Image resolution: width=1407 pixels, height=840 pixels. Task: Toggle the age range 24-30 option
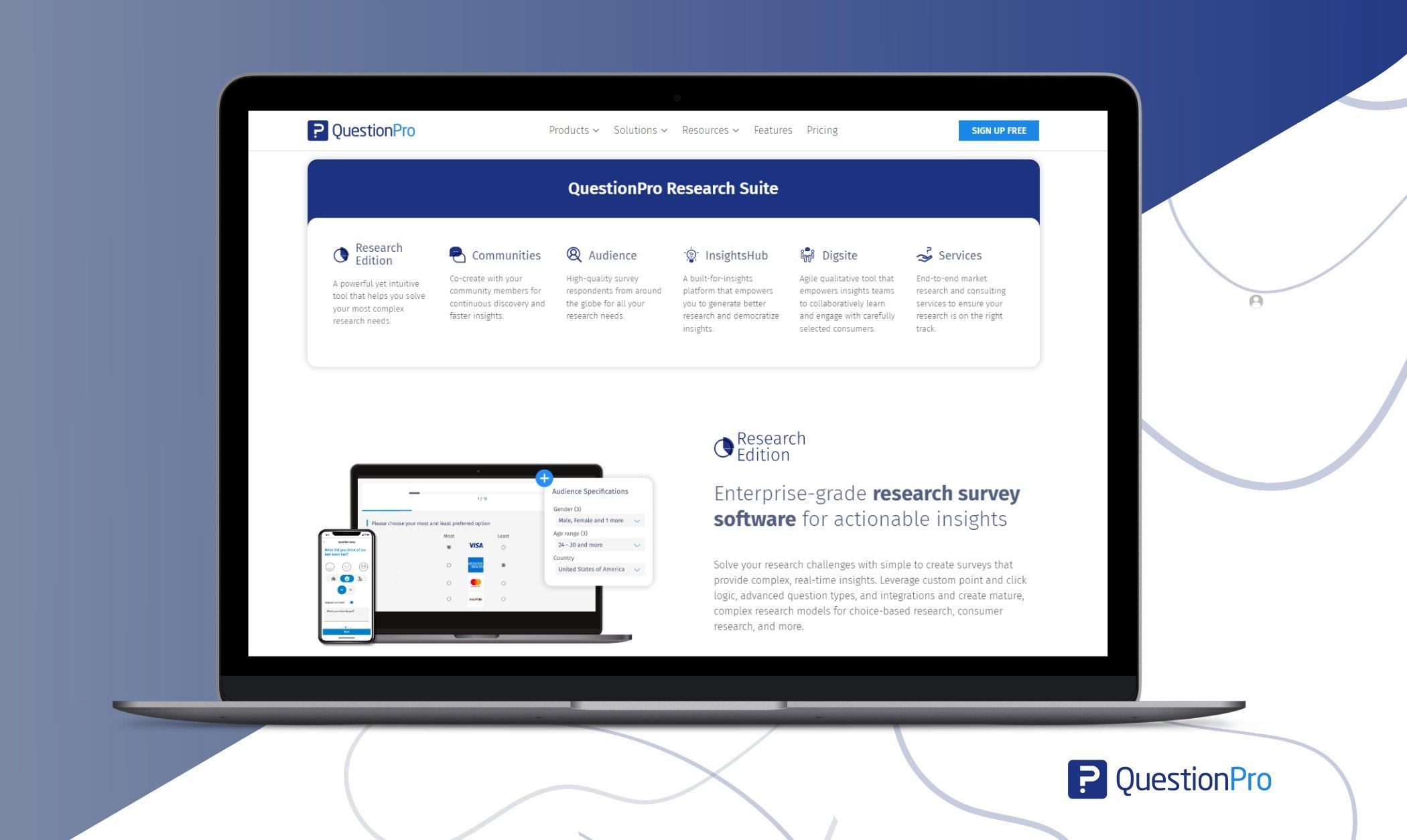pos(596,545)
